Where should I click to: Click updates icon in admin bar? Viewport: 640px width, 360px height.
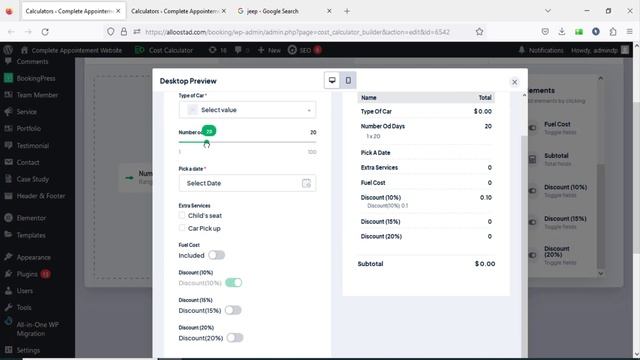tap(218, 50)
